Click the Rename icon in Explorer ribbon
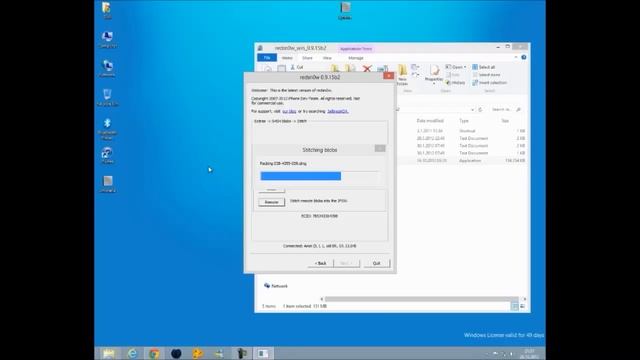The height and width of the screenshot is (360, 640). pyautogui.click(x=382, y=68)
